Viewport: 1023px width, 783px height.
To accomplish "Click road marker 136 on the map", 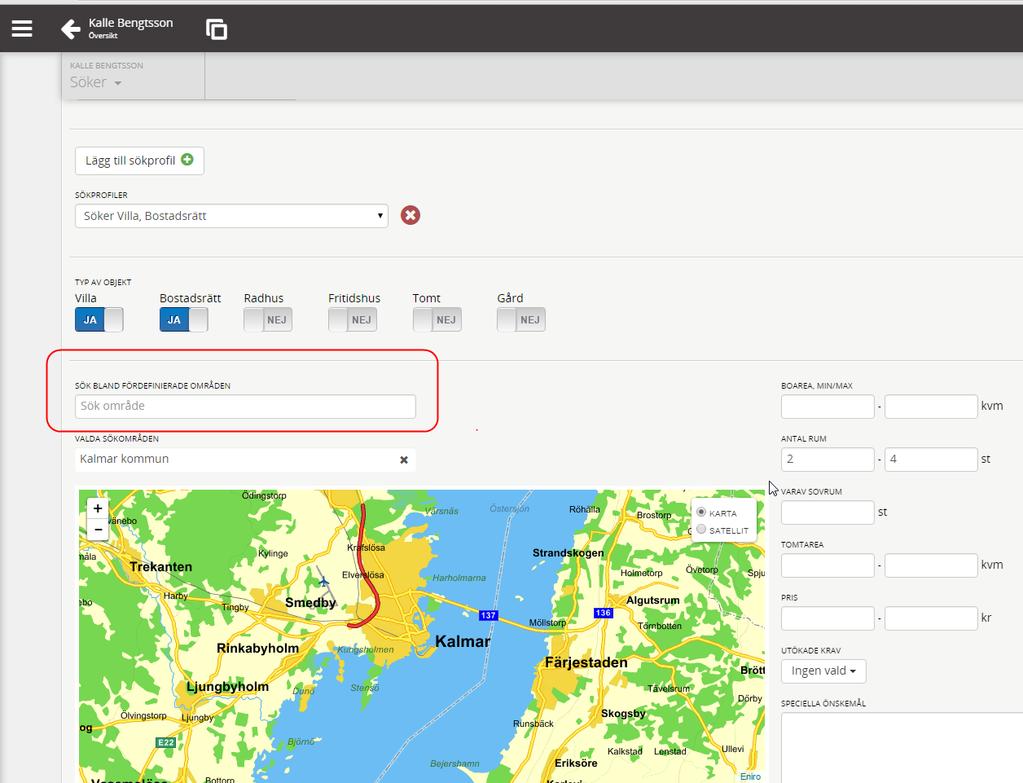I will [603, 613].
